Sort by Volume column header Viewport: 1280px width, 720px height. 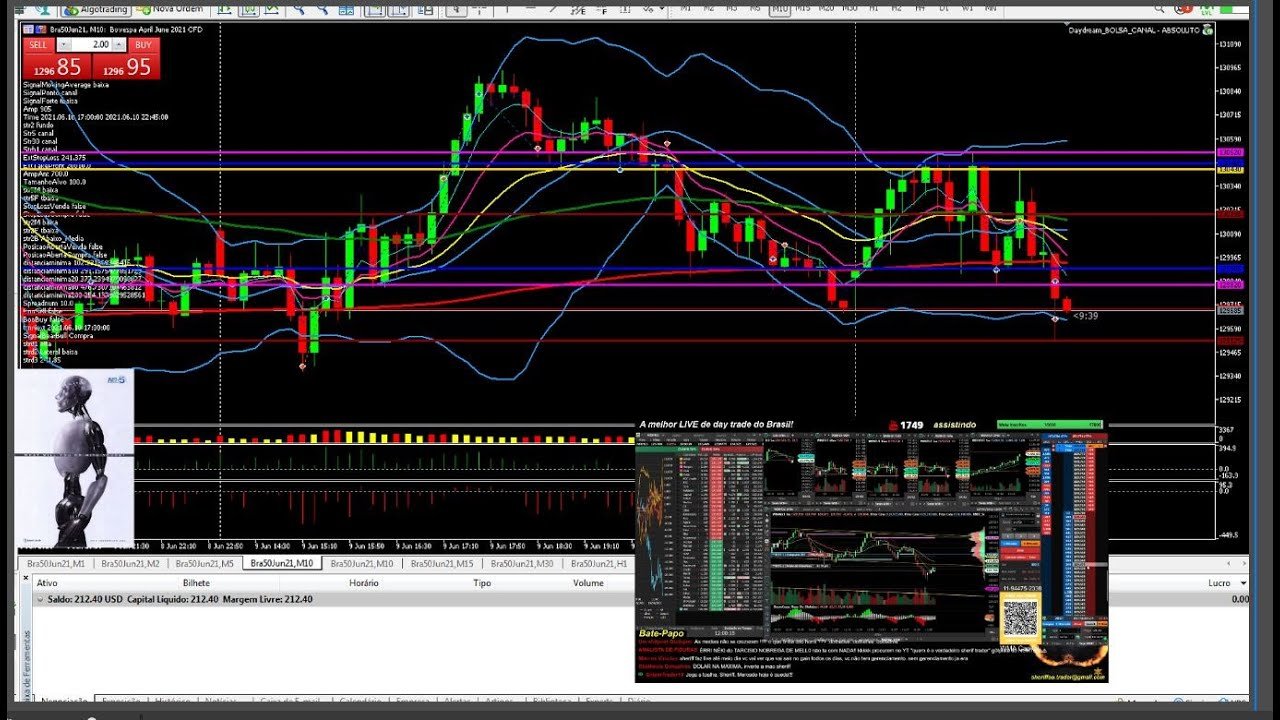588,583
